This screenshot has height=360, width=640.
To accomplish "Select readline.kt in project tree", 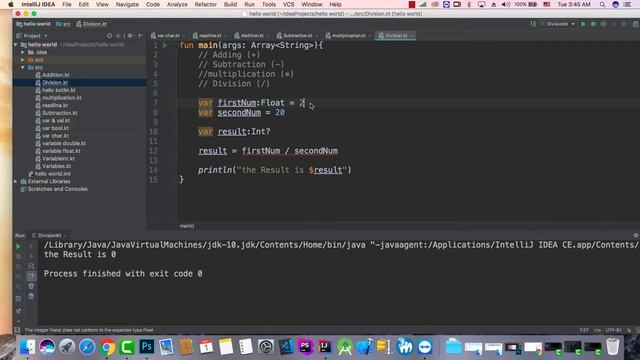I will pos(55,105).
